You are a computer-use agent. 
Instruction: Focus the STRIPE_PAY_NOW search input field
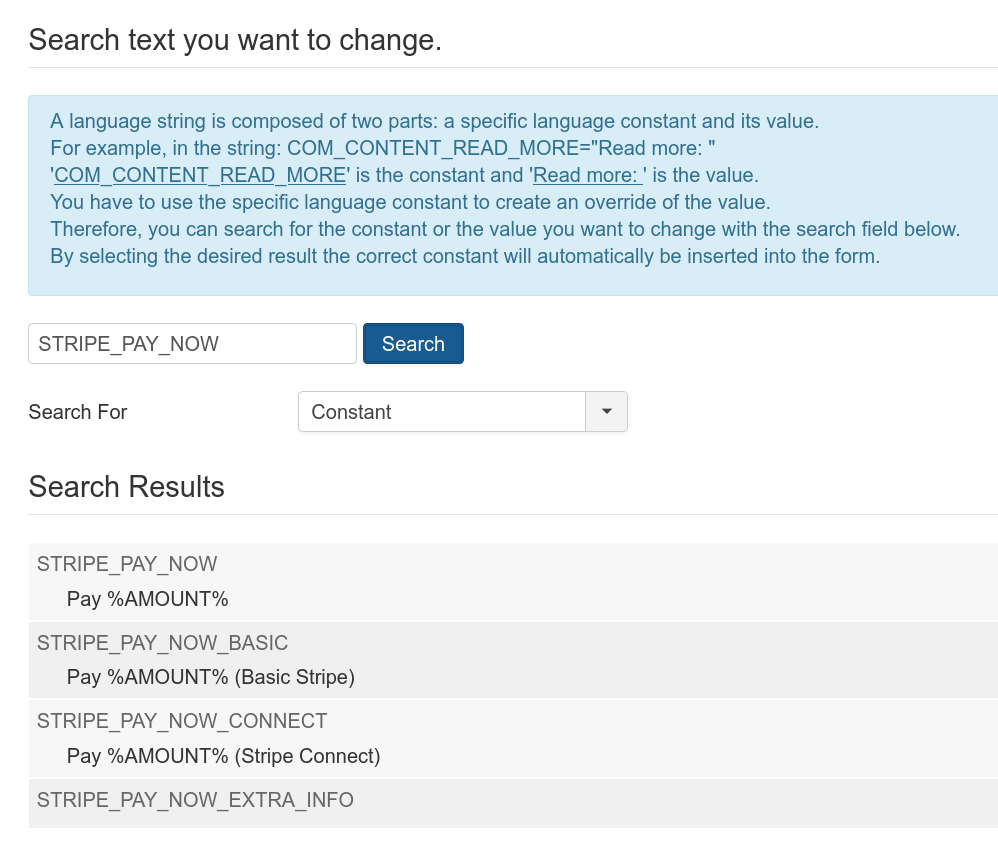[x=192, y=344]
